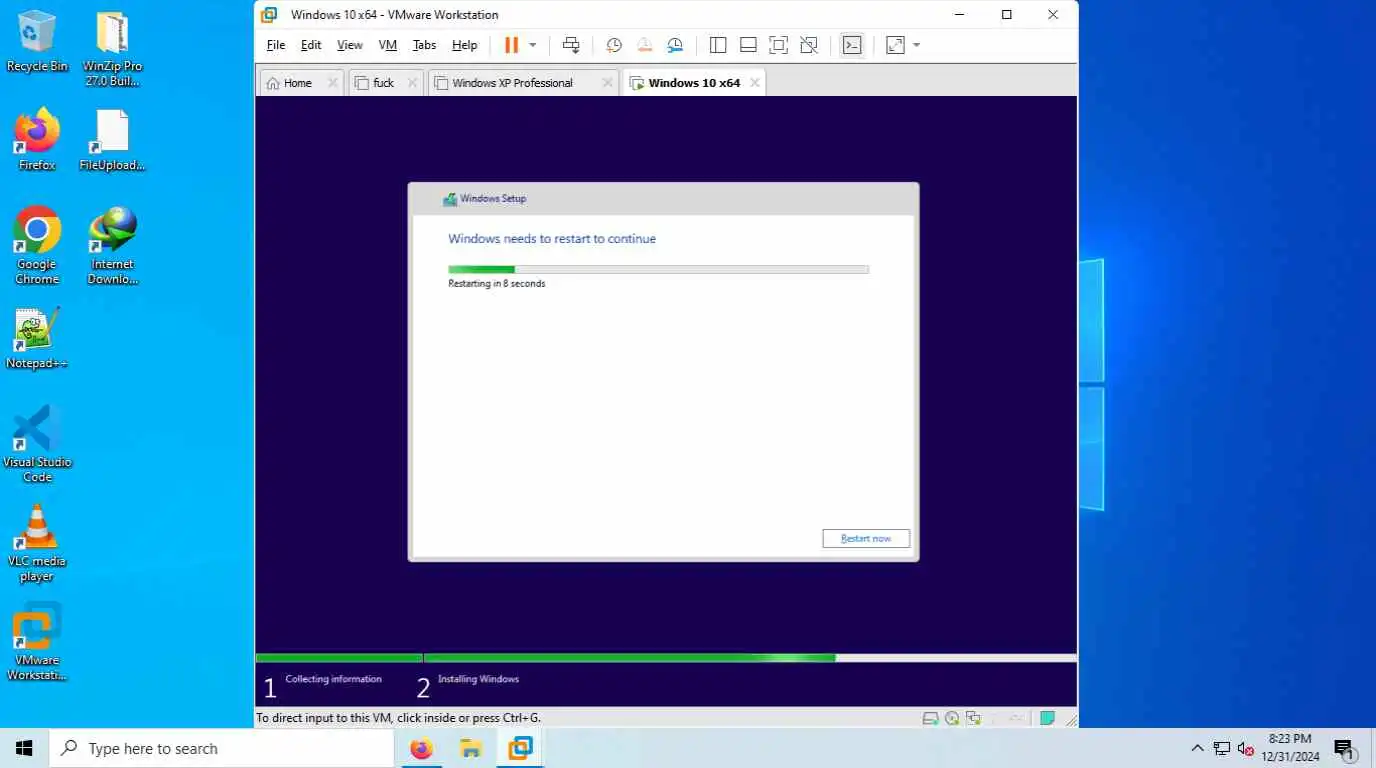Click the VMware Workstation title bar app icon
Screen dimensions: 1376x768
tap(268, 15)
